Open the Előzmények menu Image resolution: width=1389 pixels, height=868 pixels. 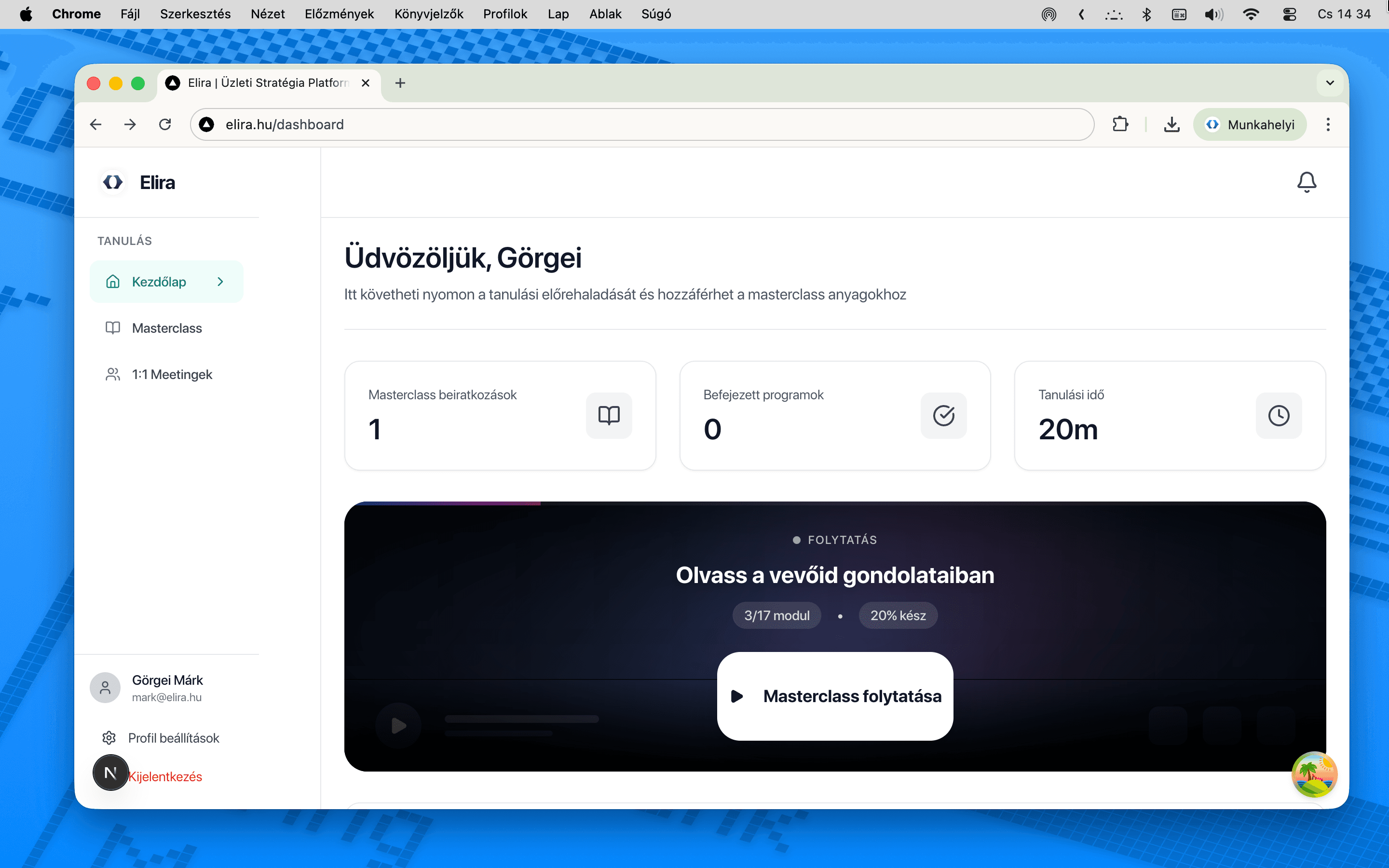pyautogui.click(x=339, y=14)
